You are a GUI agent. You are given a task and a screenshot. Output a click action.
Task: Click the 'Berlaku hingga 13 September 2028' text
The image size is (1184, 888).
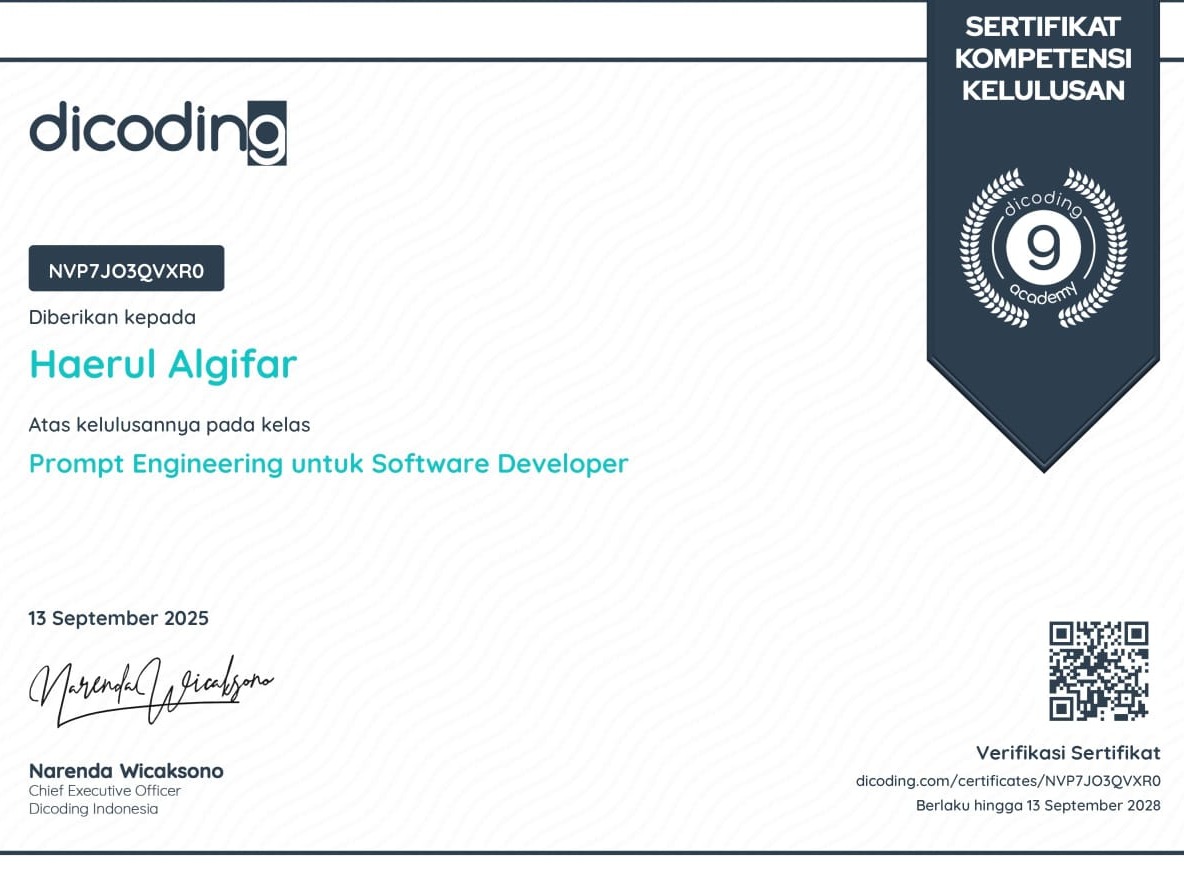[x=1038, y=805]
